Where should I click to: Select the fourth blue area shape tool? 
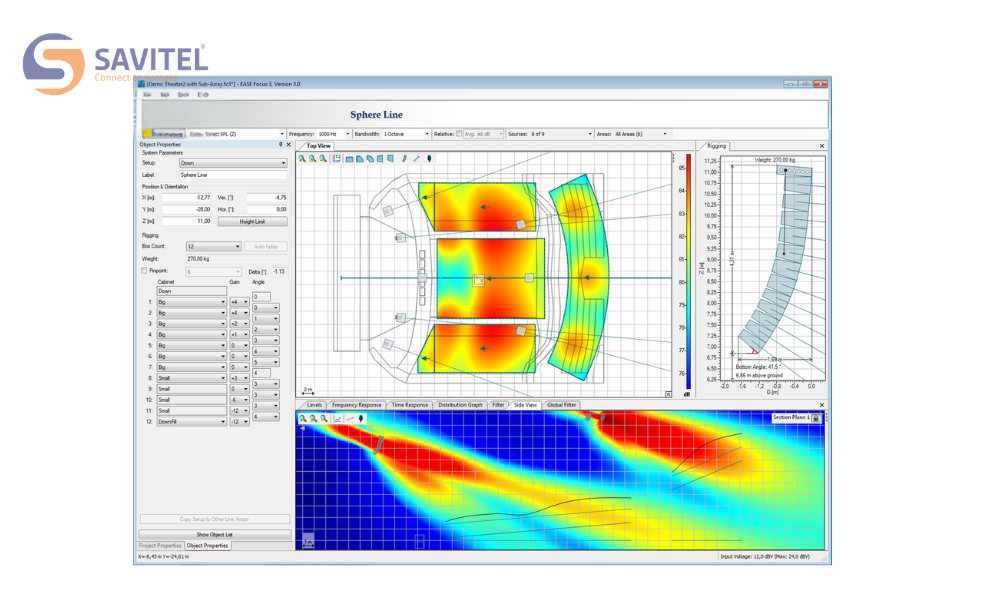380,159
